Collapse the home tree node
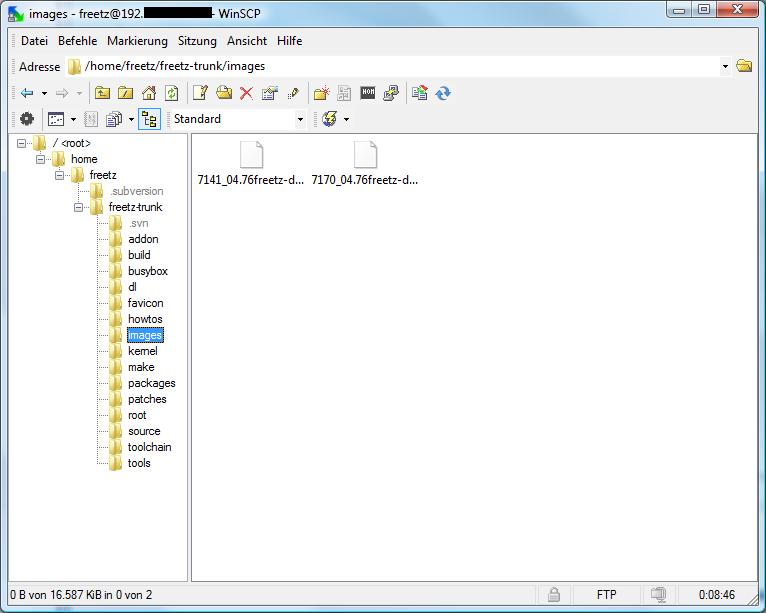The width and height of the screenshot is (766, 613). 41,160
